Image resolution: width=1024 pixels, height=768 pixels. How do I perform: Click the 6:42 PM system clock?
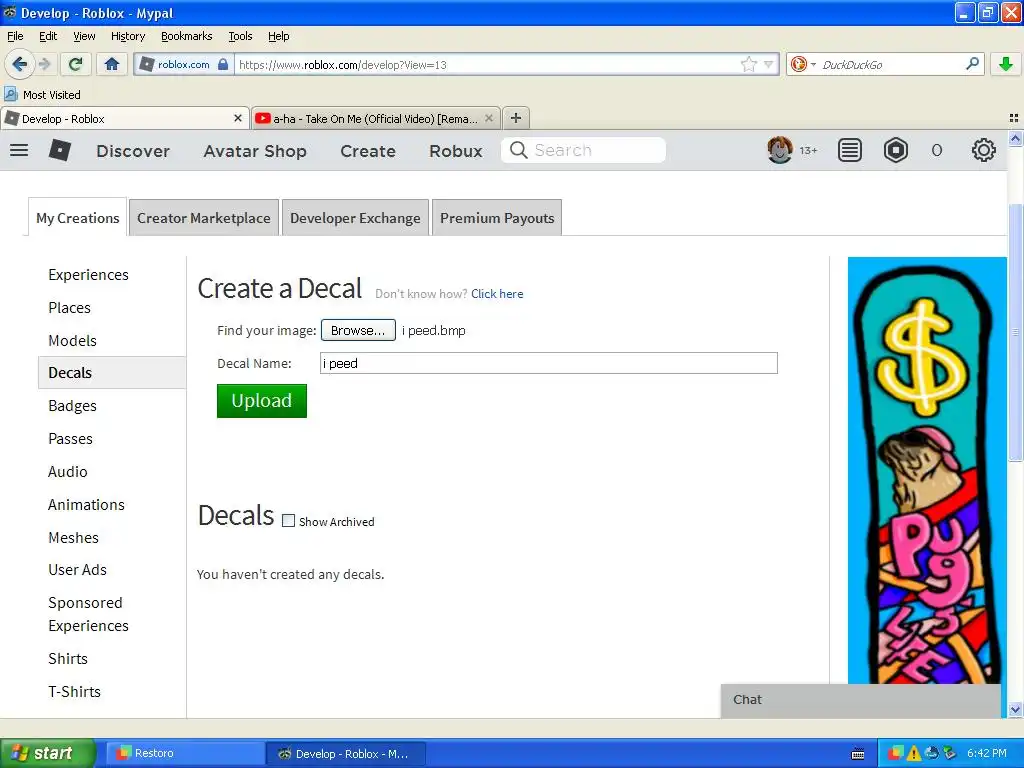[987, 753]
